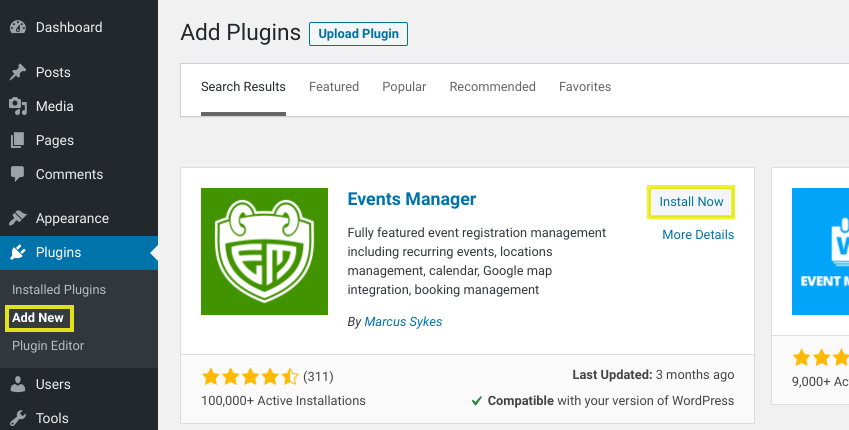Click the Plugins plug icon

pyautogui.click(x=18, y=252)
